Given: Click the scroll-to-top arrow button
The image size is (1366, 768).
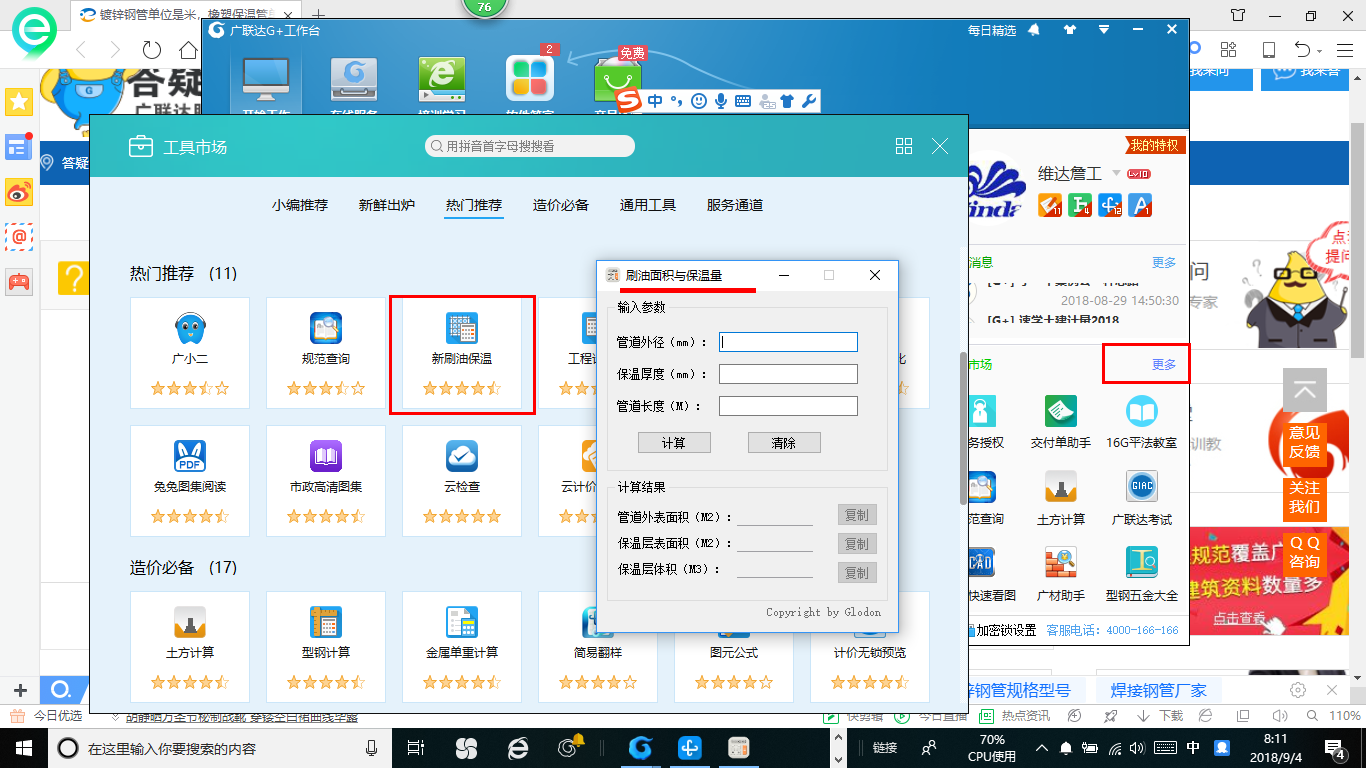Looking at the screenshot, I should [x=1305, y=391].
